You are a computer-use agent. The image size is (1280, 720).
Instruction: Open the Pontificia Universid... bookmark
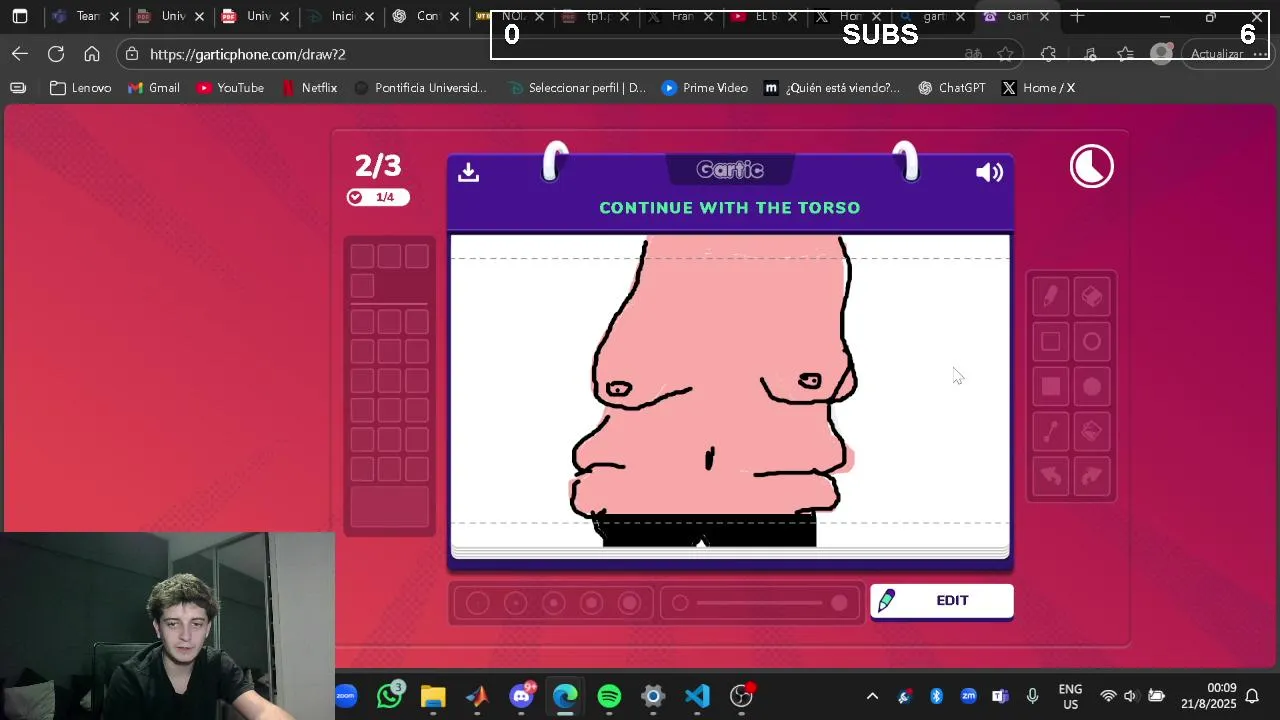(420, 88)
